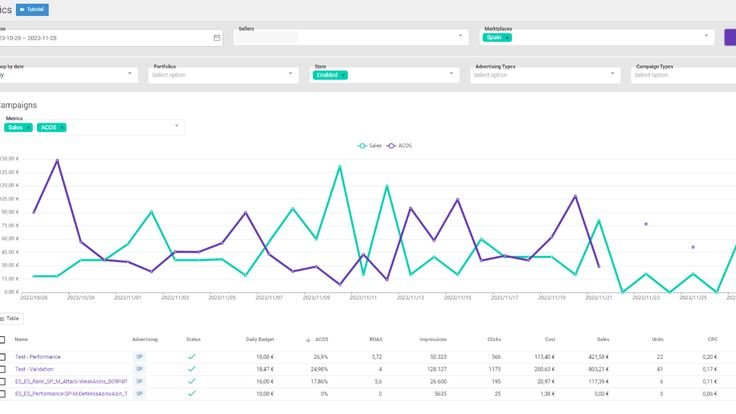
Task: Remove the ACOS metric chip
Action: (61, 127)
